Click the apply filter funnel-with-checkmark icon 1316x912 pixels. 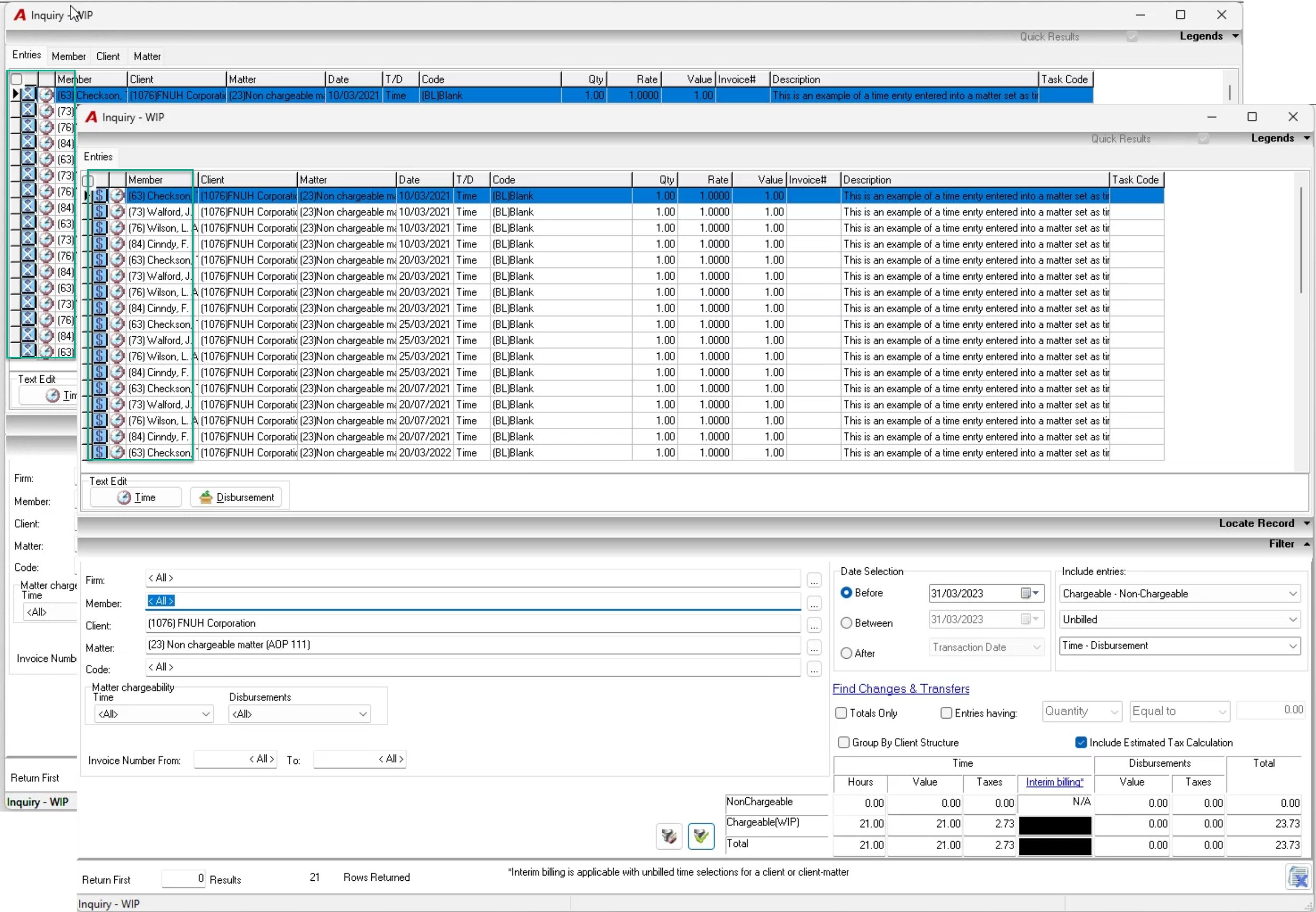(x=701, y=836)
